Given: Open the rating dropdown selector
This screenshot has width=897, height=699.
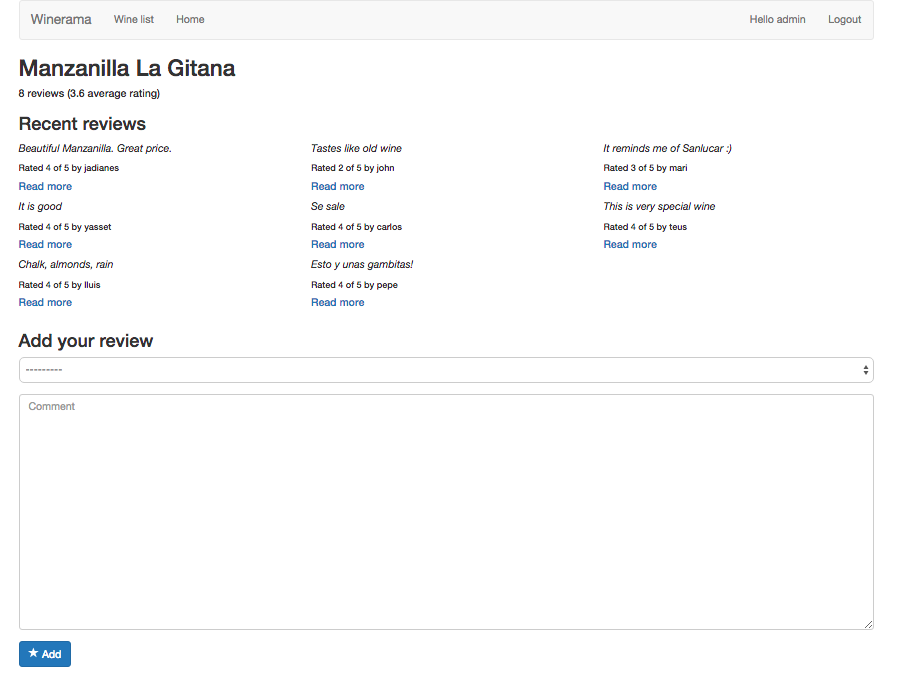Looking at the screenshot, I should [x=445, y=370].
